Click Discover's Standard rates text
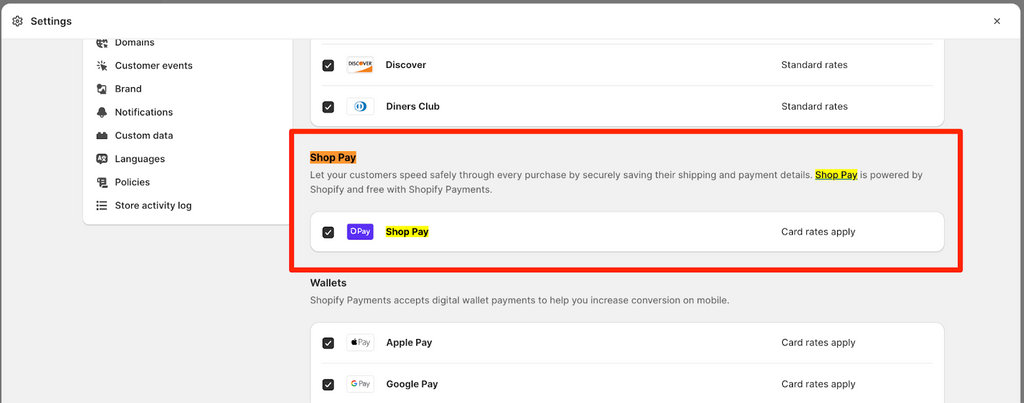The width and height of the screenshot is (1024, 403). [x=814, y=65]
